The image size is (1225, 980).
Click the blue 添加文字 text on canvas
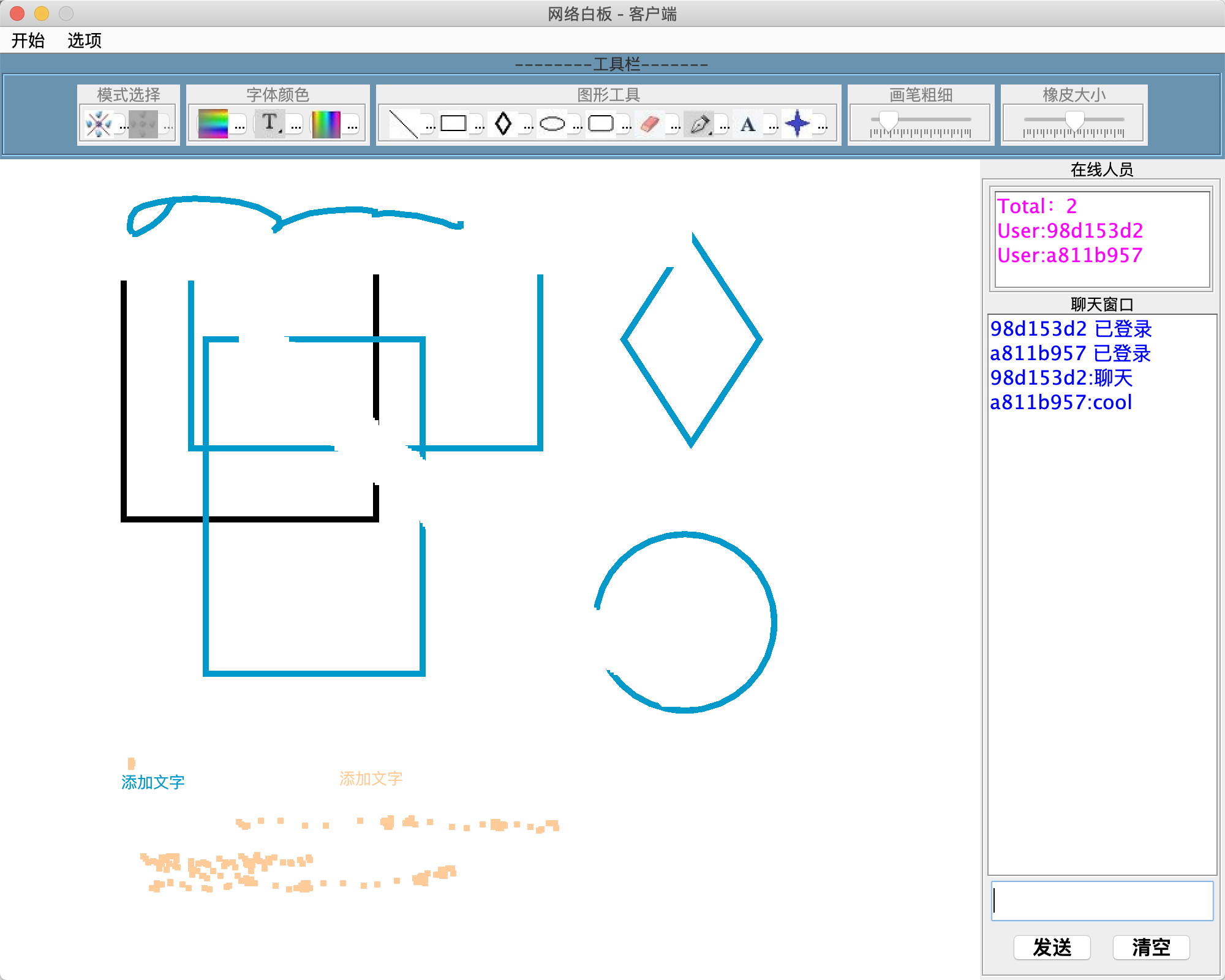click(x=153, y=782)
